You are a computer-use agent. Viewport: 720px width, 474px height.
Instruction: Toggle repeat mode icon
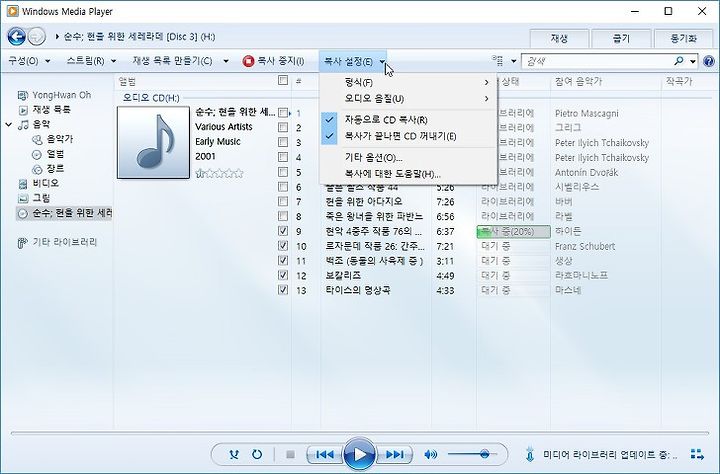[257, 455]
